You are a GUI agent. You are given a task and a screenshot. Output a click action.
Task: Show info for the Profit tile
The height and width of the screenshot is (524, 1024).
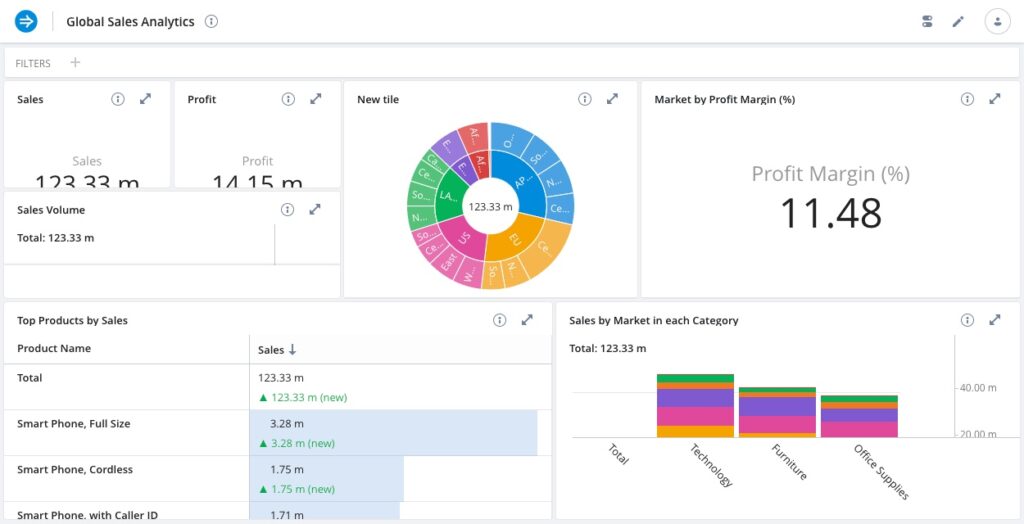[x=288, y=99]
